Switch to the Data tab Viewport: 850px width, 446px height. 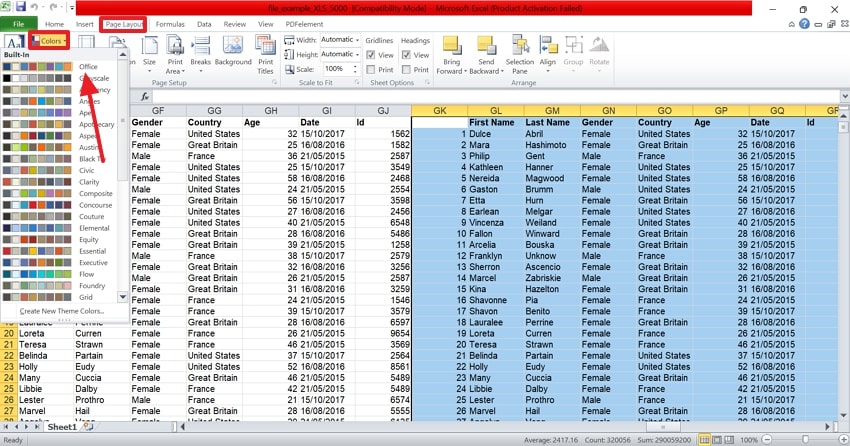pyautogui.click(x=204, y=24)
